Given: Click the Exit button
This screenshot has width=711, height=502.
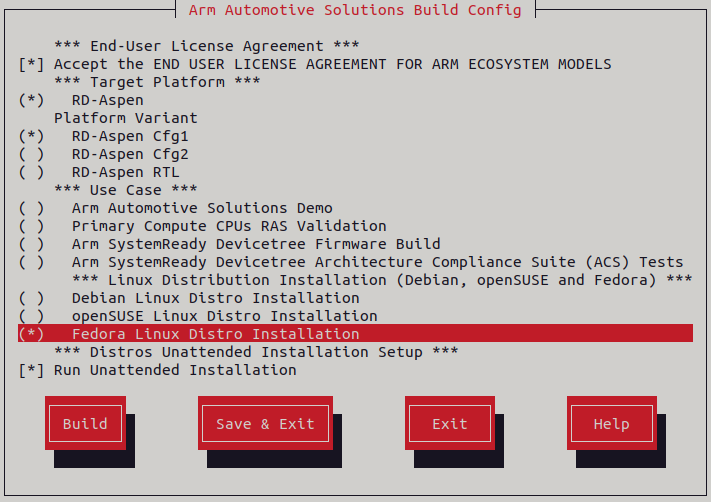Looking at the screenshot, I should pos(450,424).
